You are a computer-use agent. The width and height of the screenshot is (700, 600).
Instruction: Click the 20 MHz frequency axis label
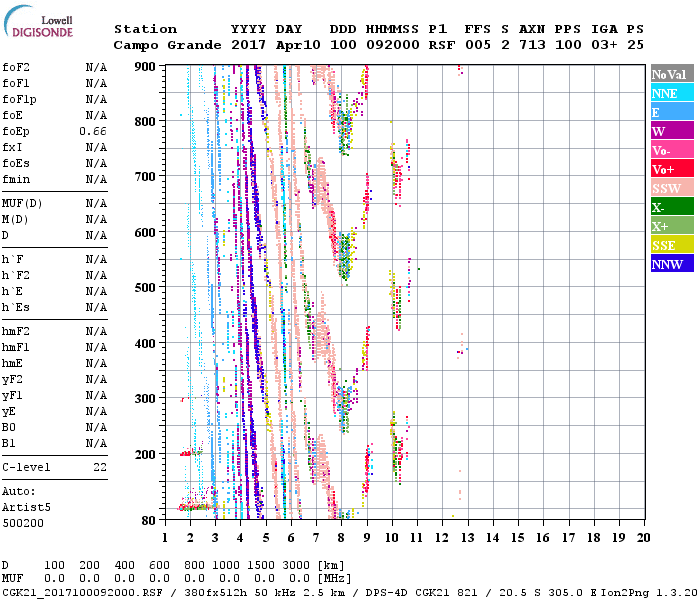pyautogui.click(x=643, y=537)
